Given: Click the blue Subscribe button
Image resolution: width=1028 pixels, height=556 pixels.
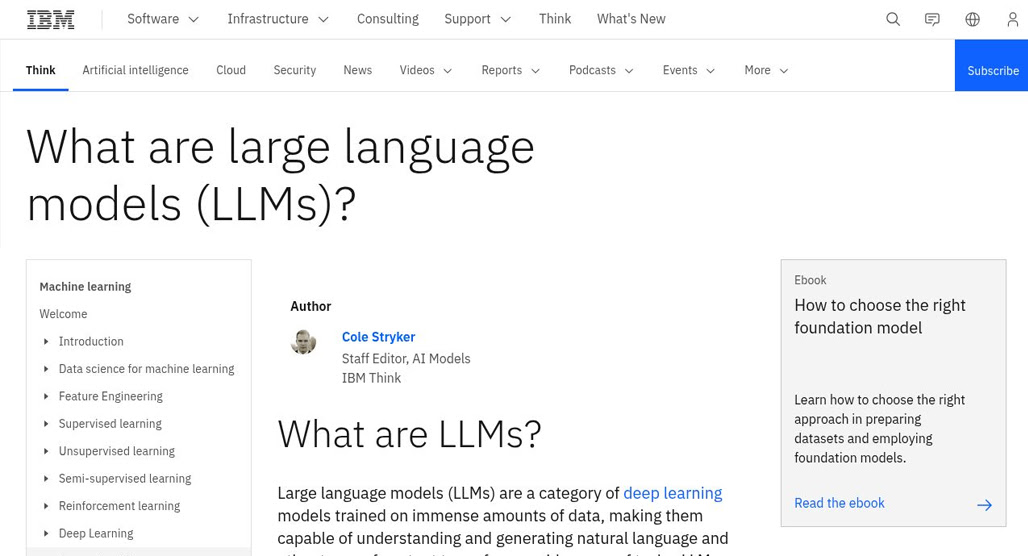Looking at the screenshot, I should point(991,66).
